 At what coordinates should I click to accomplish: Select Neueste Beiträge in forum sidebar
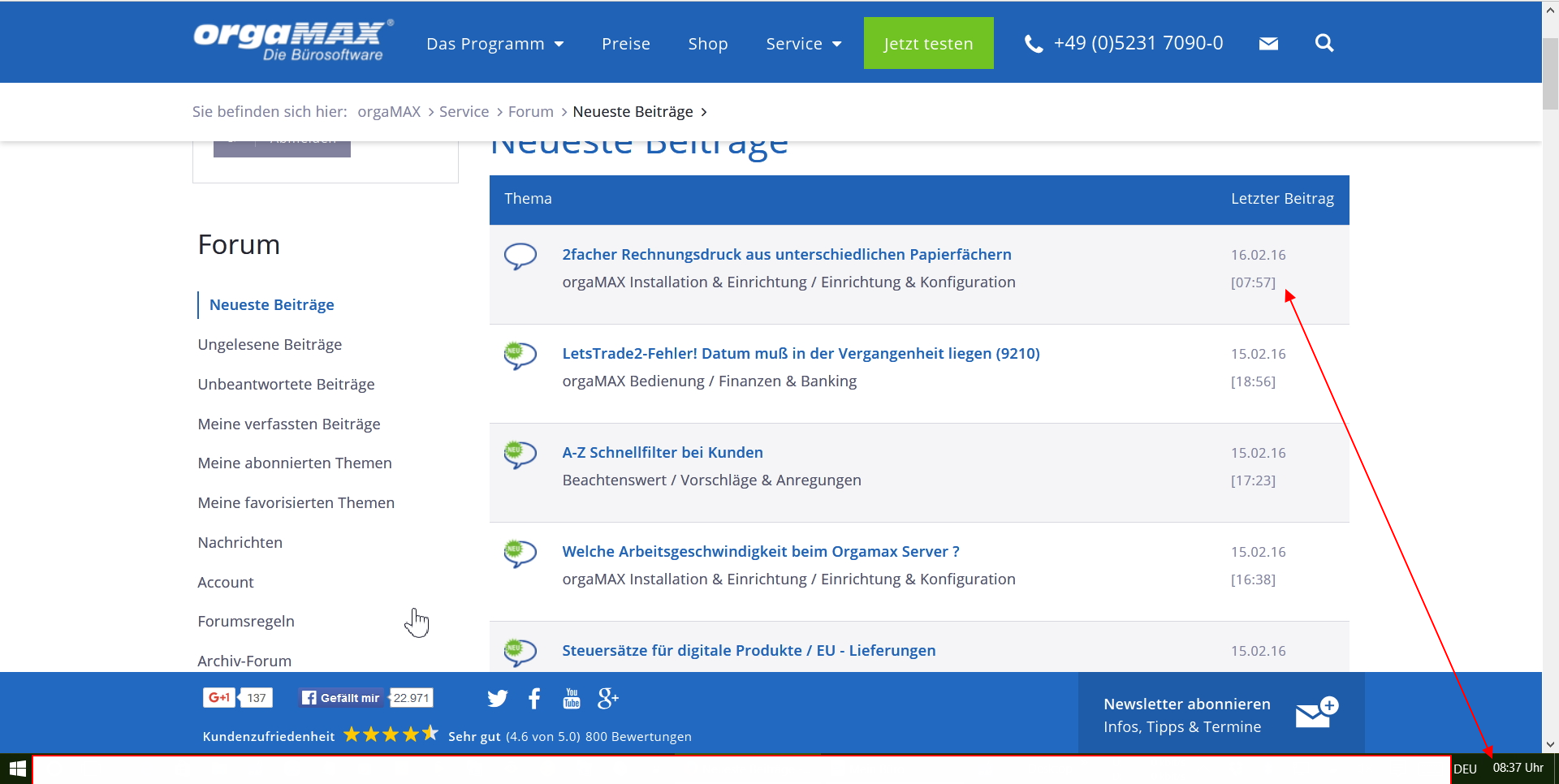click(272, 305)
